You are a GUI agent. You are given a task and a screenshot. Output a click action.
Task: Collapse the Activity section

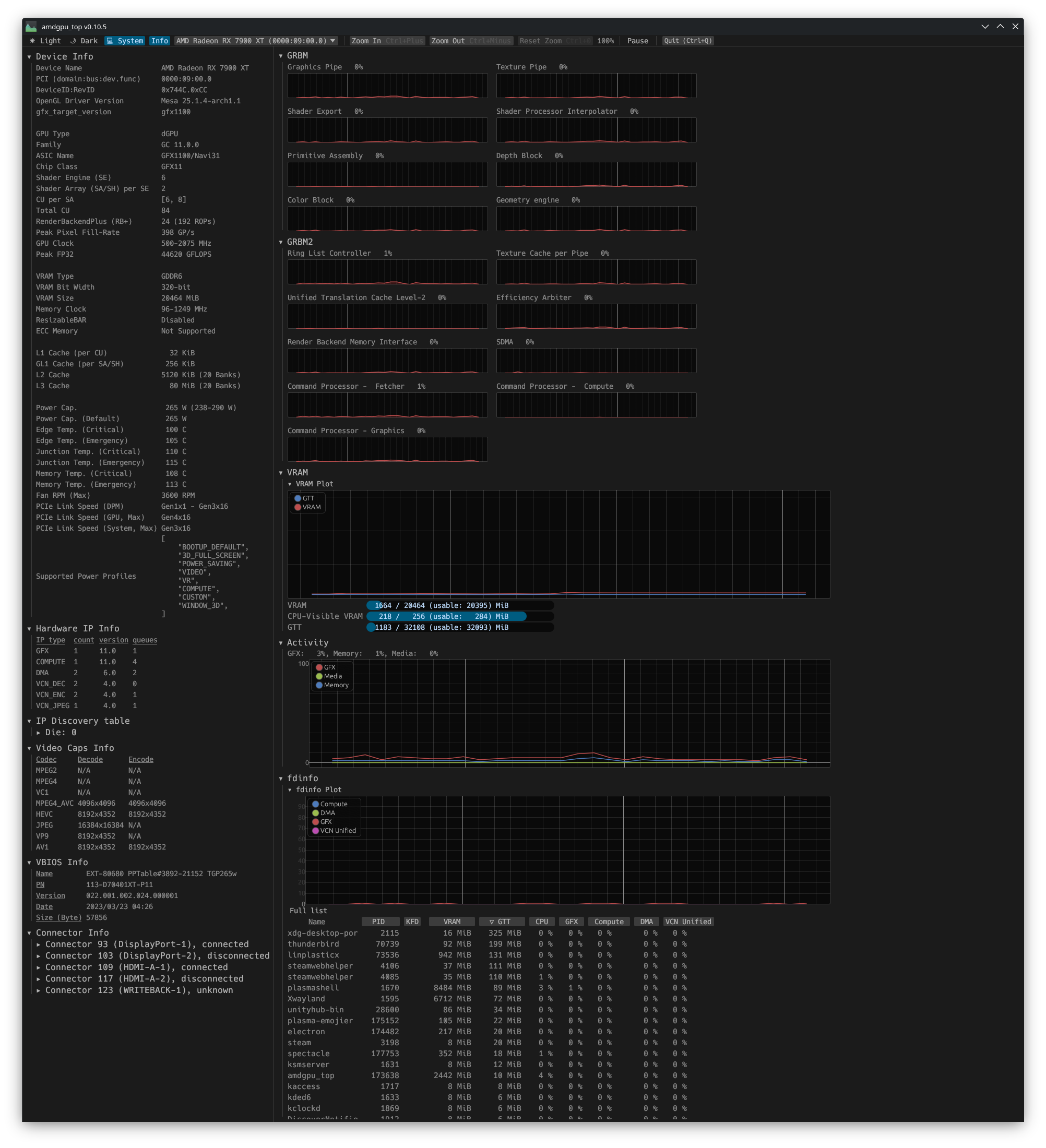pyautogui.click(x=304, y=643)
